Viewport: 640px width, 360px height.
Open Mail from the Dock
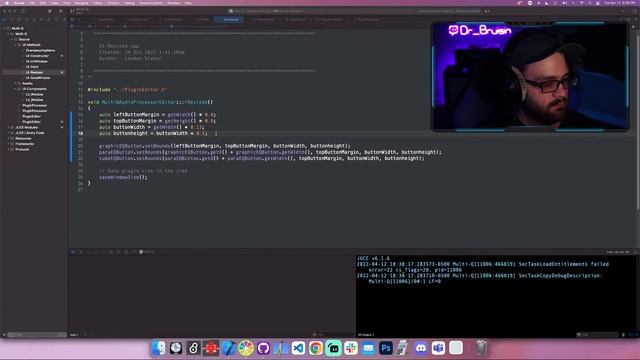[369, 348]
